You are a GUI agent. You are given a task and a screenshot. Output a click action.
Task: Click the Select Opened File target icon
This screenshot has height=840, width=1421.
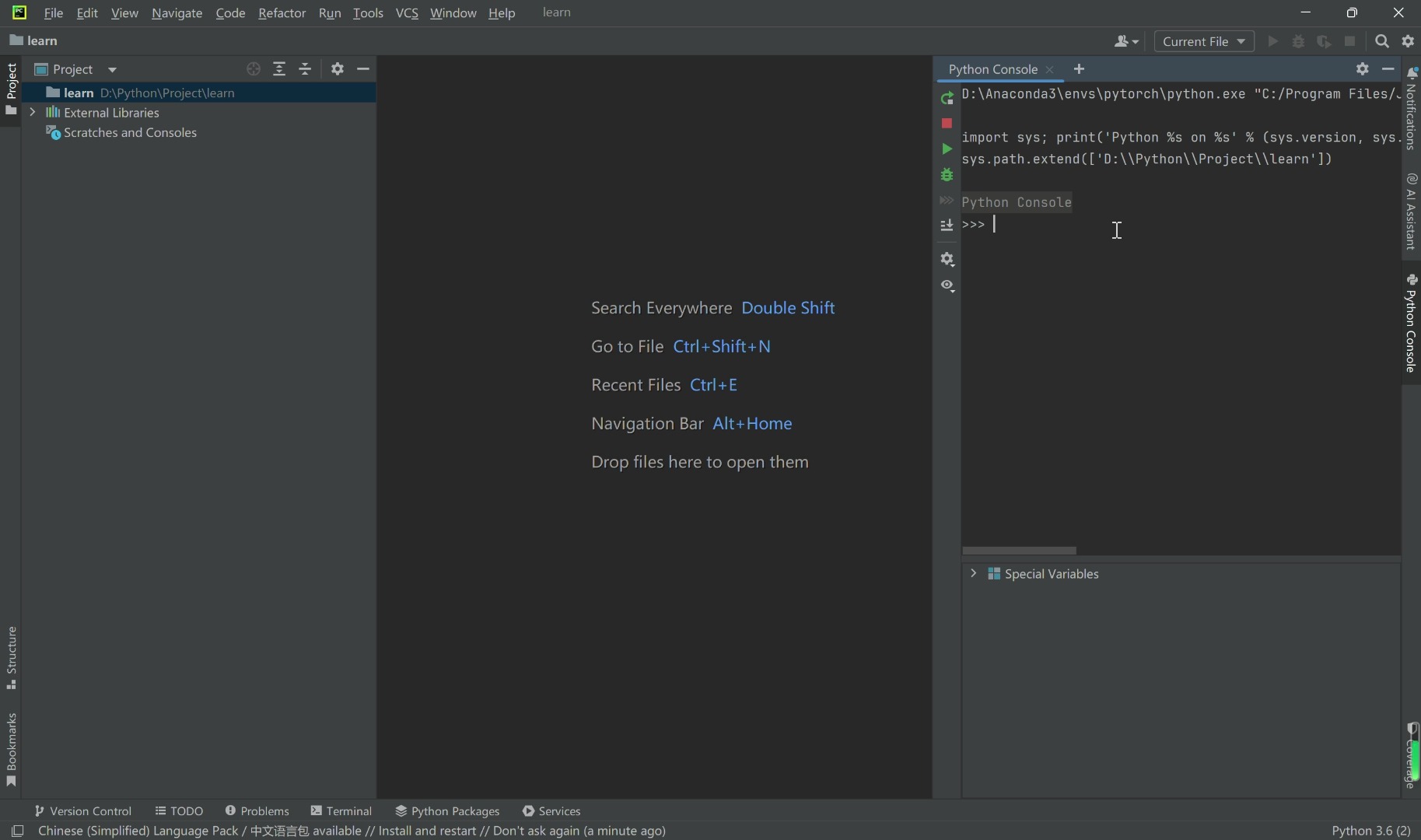[253, 69]
